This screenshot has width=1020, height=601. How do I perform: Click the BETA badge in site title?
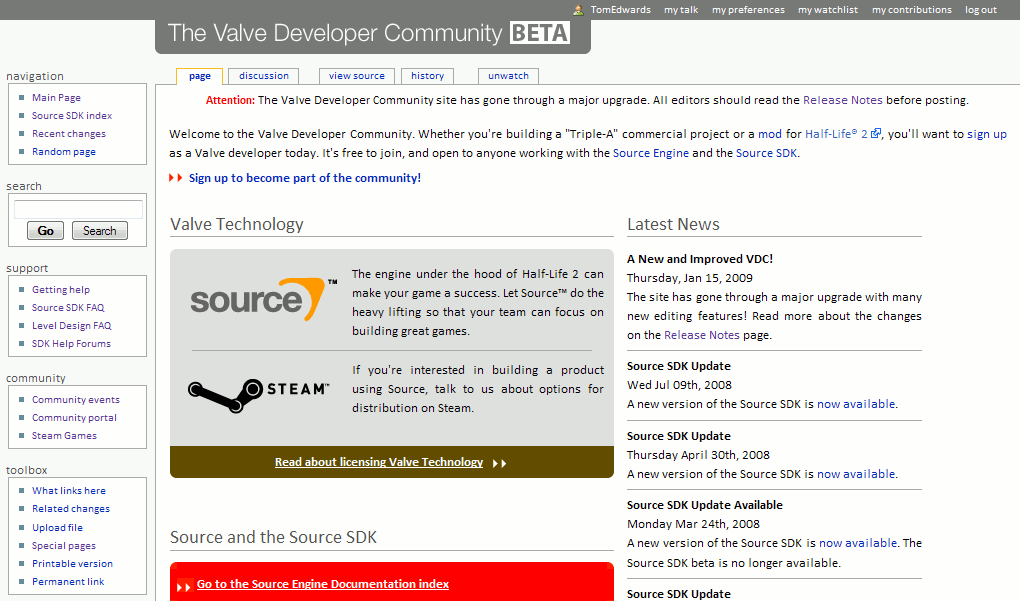click(540, 33)
